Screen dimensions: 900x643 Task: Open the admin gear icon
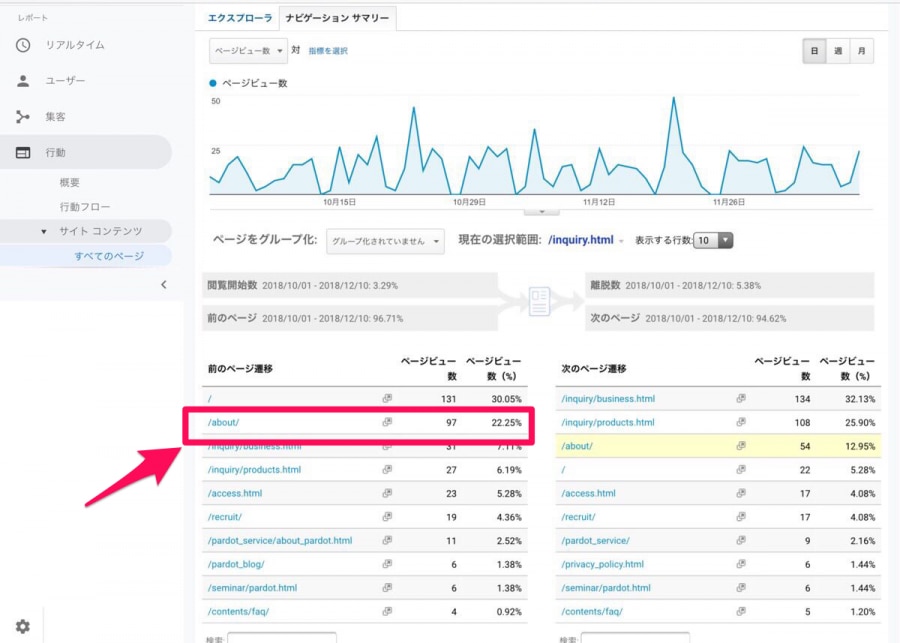[x=22, y=627]
